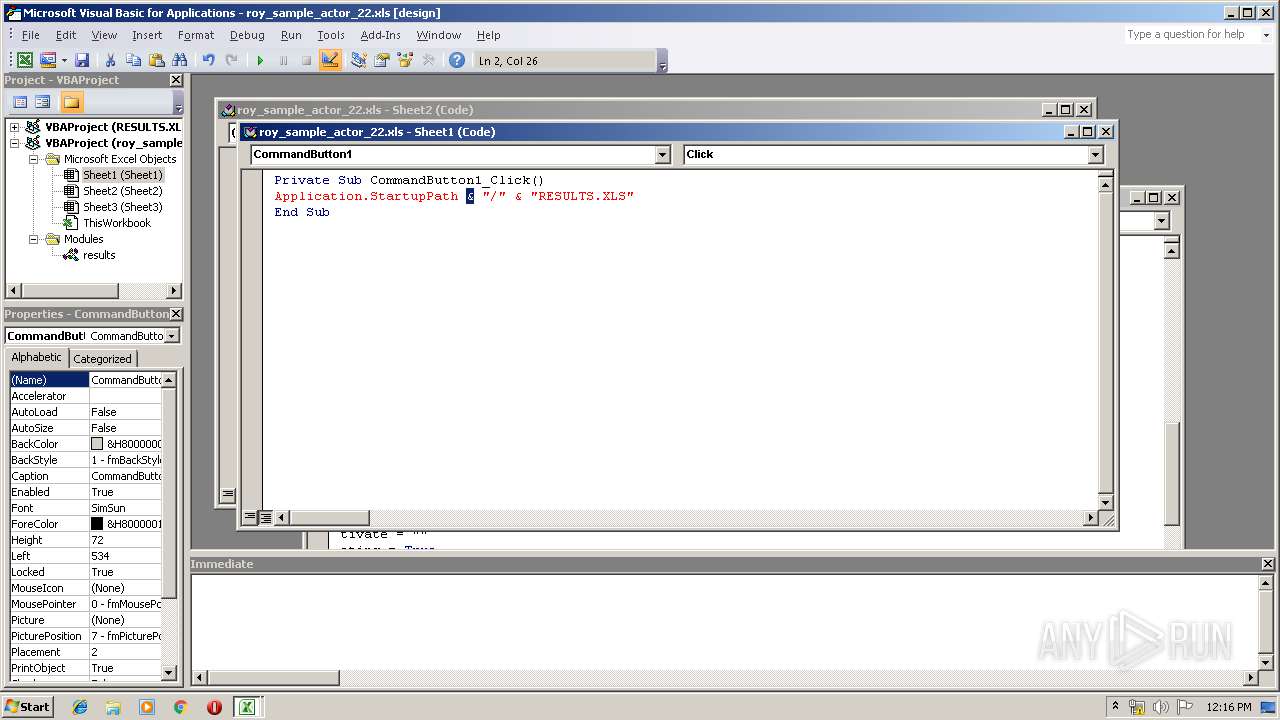Open Chrome from the taskbar
This screenshot has width=1280, height=720.
180,707
